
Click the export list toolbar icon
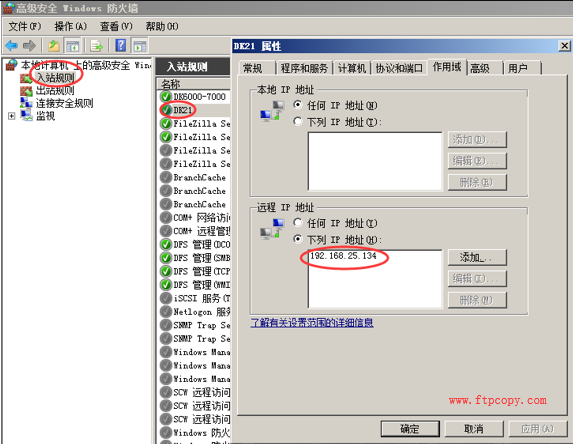[97, 46]
